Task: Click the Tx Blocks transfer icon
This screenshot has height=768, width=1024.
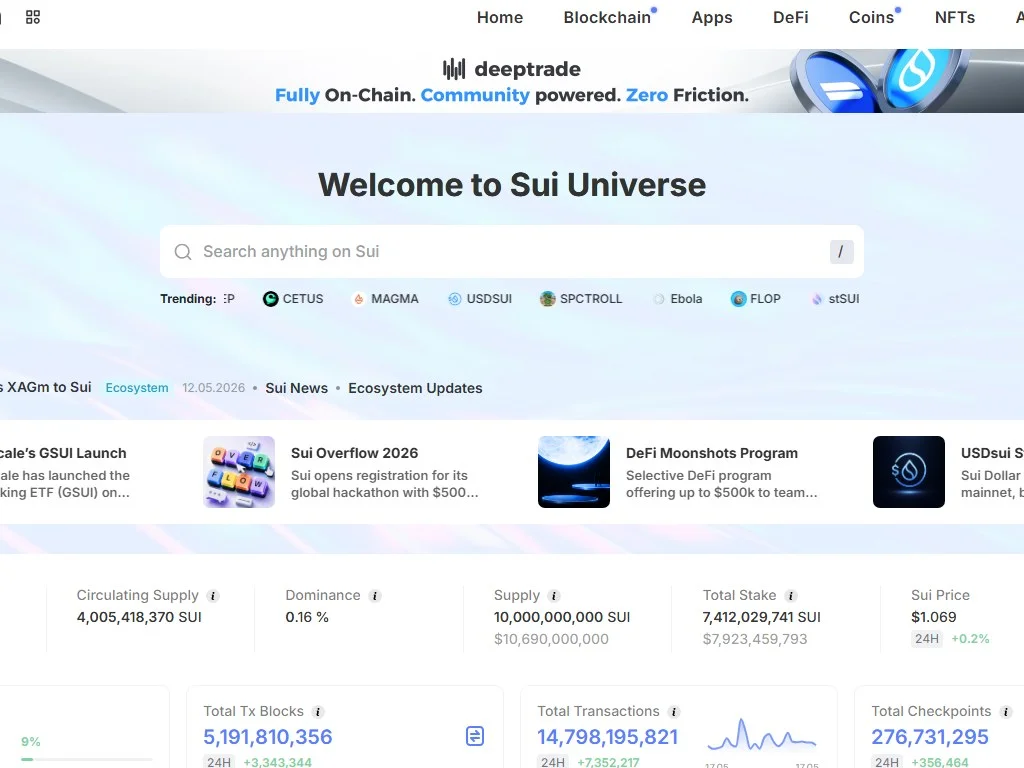Action: 475,736
